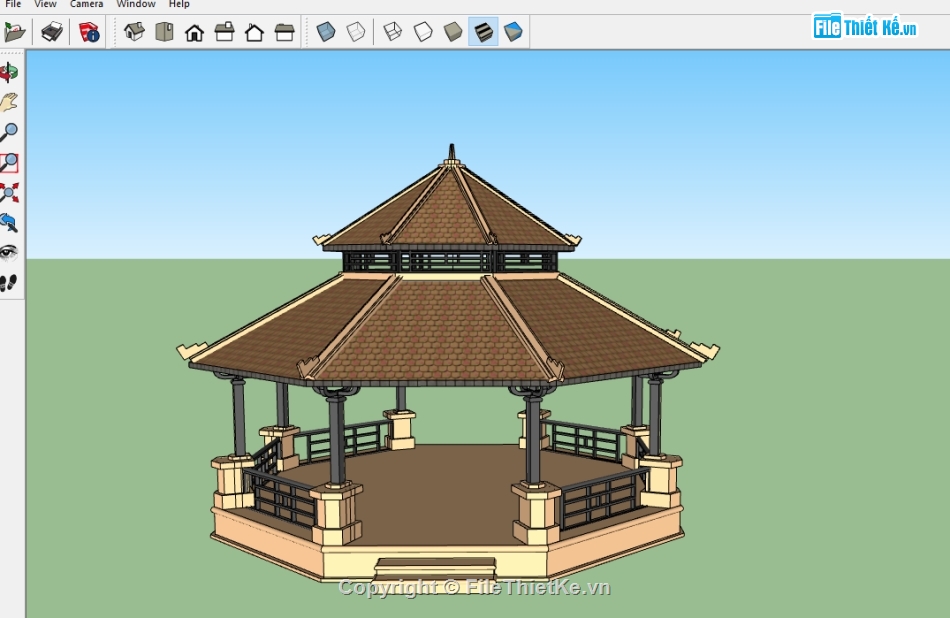Switch to Front view
Image resolution: width=950 pixels, height=618 pixels.
[x=194, y=32]
